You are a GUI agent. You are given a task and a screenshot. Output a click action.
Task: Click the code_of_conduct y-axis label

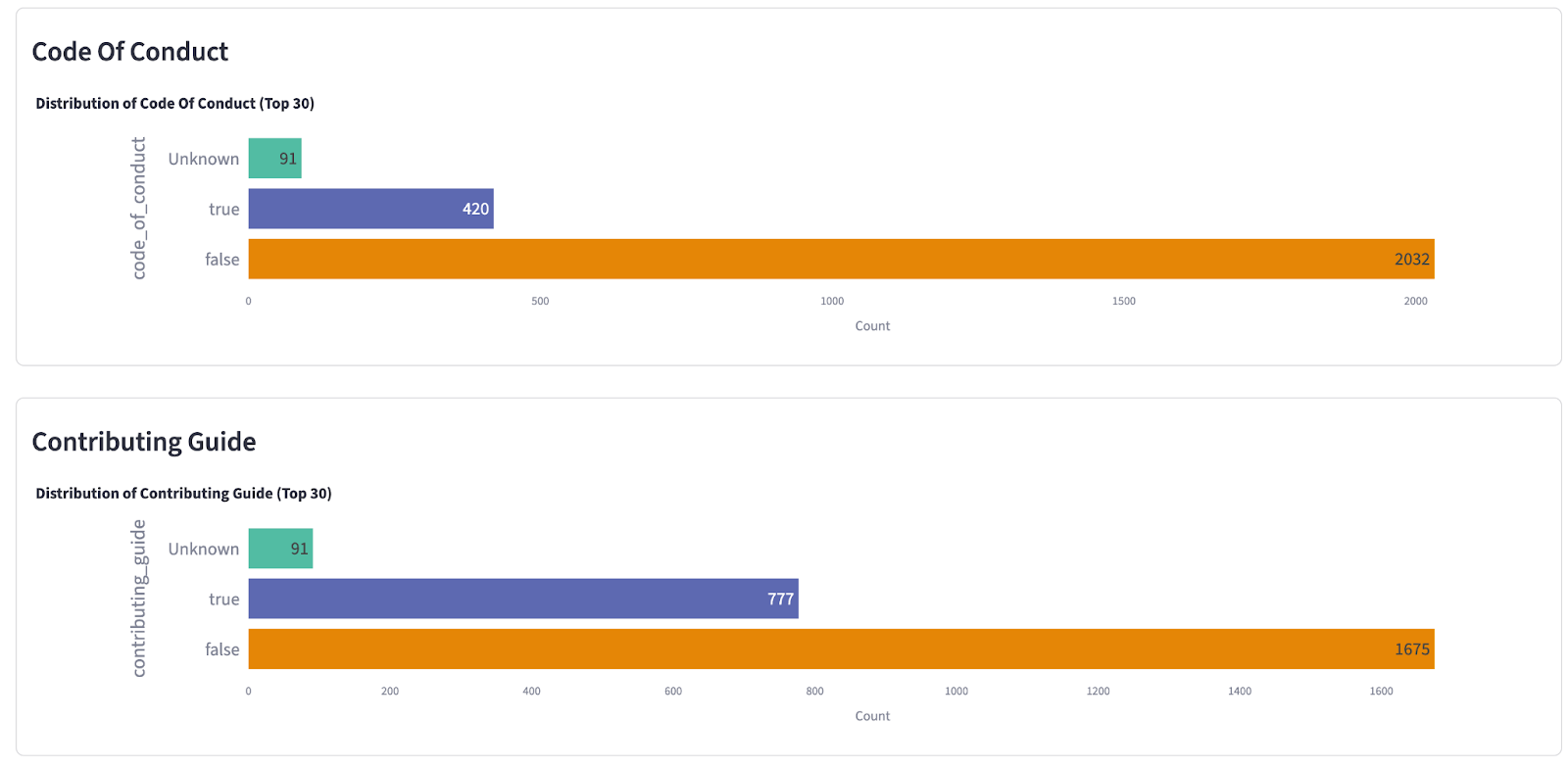[x=139, y=208]
